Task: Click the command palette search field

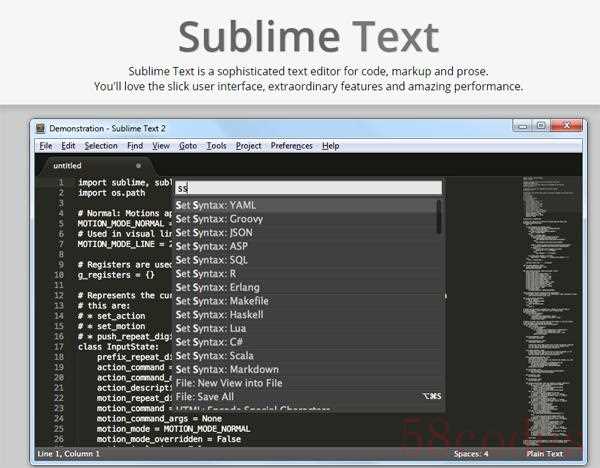Action: [x=307, y=188]
